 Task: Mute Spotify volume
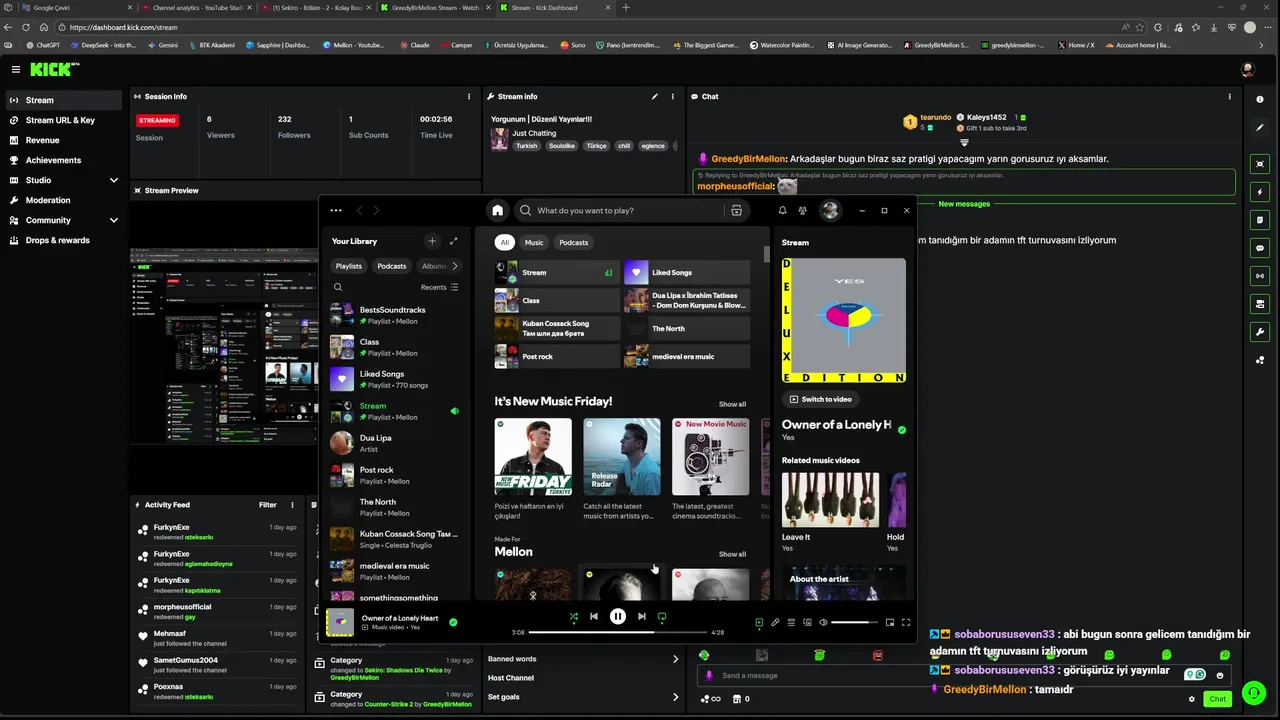point(823,622)
